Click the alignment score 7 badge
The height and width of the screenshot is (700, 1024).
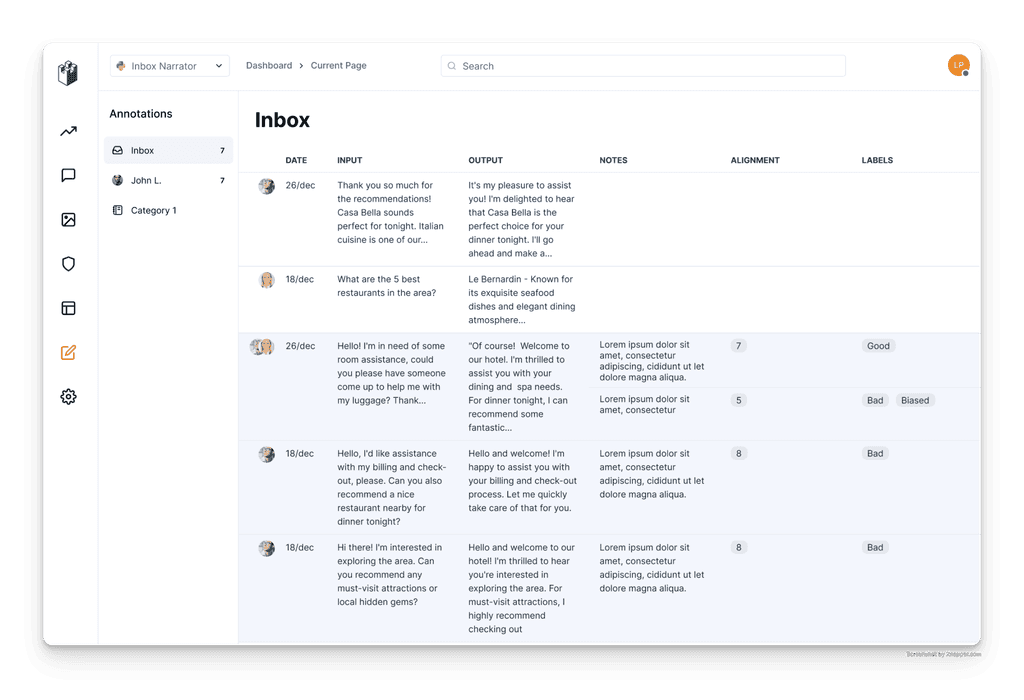738,346
